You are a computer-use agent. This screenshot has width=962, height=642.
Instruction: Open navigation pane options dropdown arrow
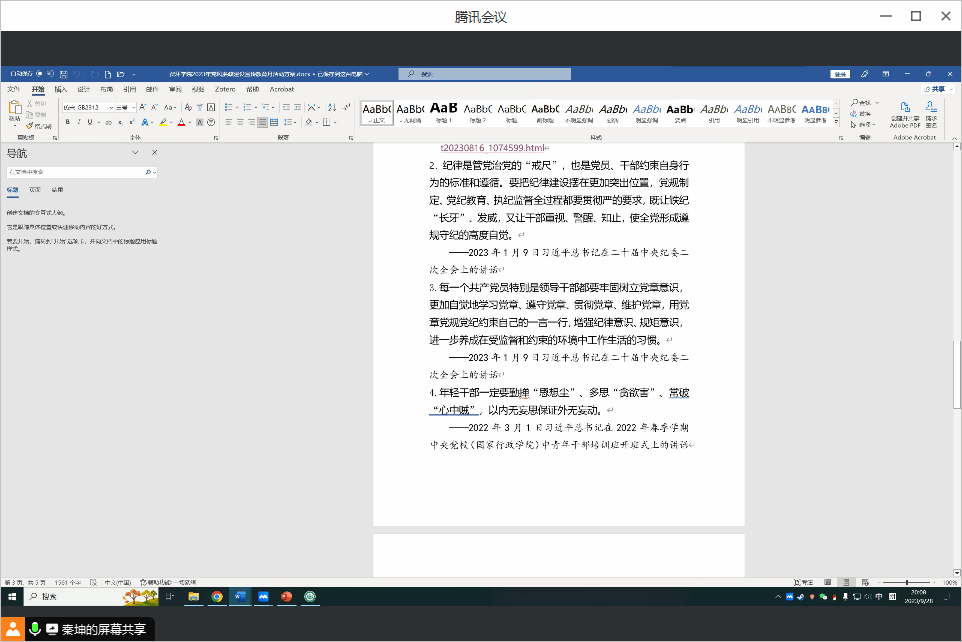(x=135, y=152)
